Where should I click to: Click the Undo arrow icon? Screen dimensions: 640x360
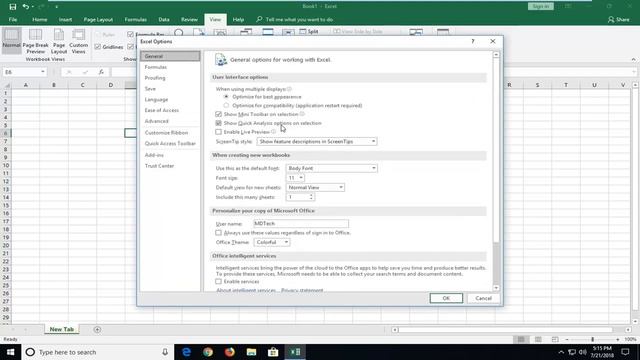point(25,7)
